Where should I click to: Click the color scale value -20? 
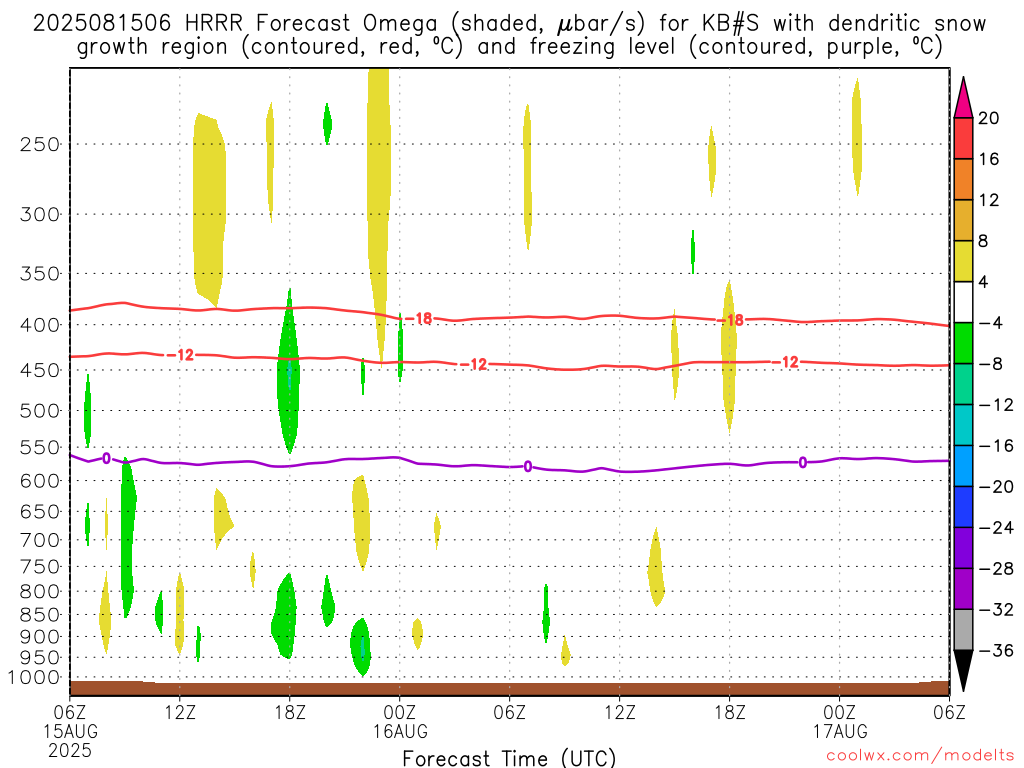click(x=996, y=487)
